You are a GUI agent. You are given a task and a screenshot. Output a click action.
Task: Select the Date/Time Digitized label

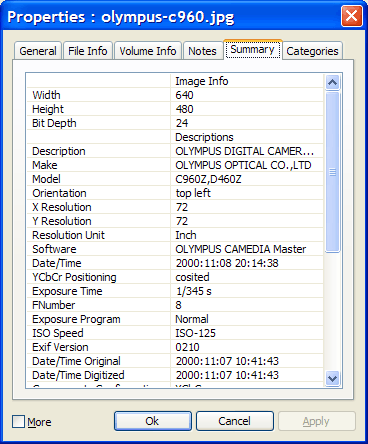[78, 375]
